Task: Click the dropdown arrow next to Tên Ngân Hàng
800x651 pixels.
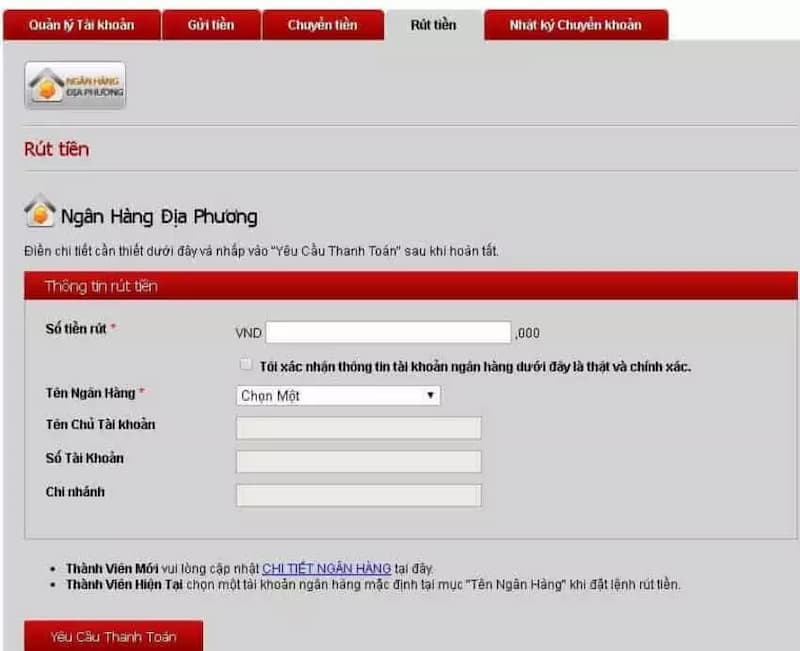Action: [x=430, y=395]
